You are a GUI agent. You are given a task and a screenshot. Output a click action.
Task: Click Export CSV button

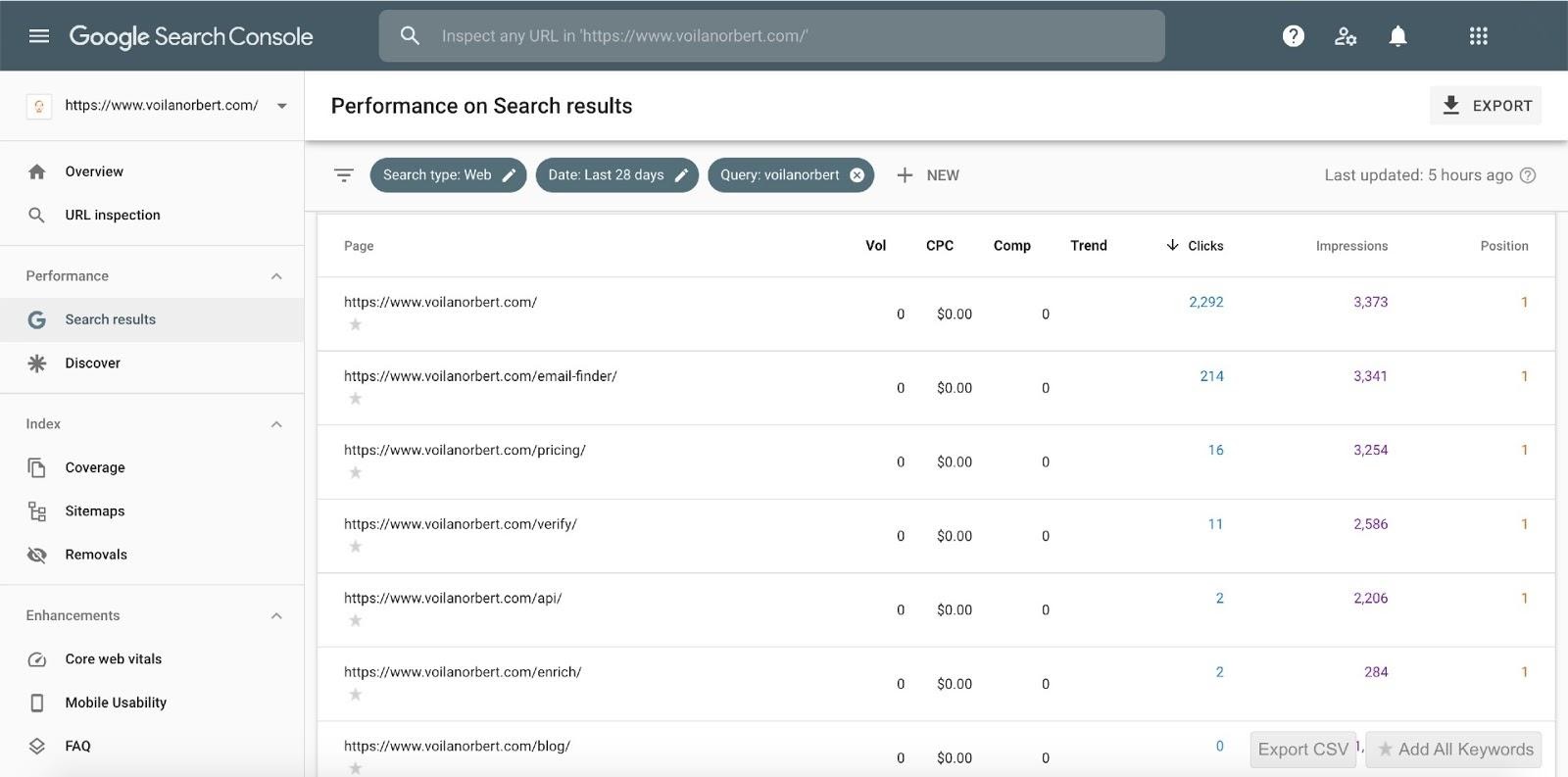tap(1302, 750)
